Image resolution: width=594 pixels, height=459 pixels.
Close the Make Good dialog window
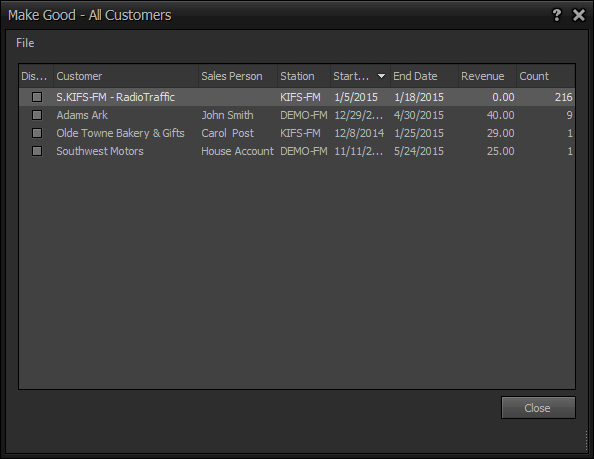(x=579, y=15)
